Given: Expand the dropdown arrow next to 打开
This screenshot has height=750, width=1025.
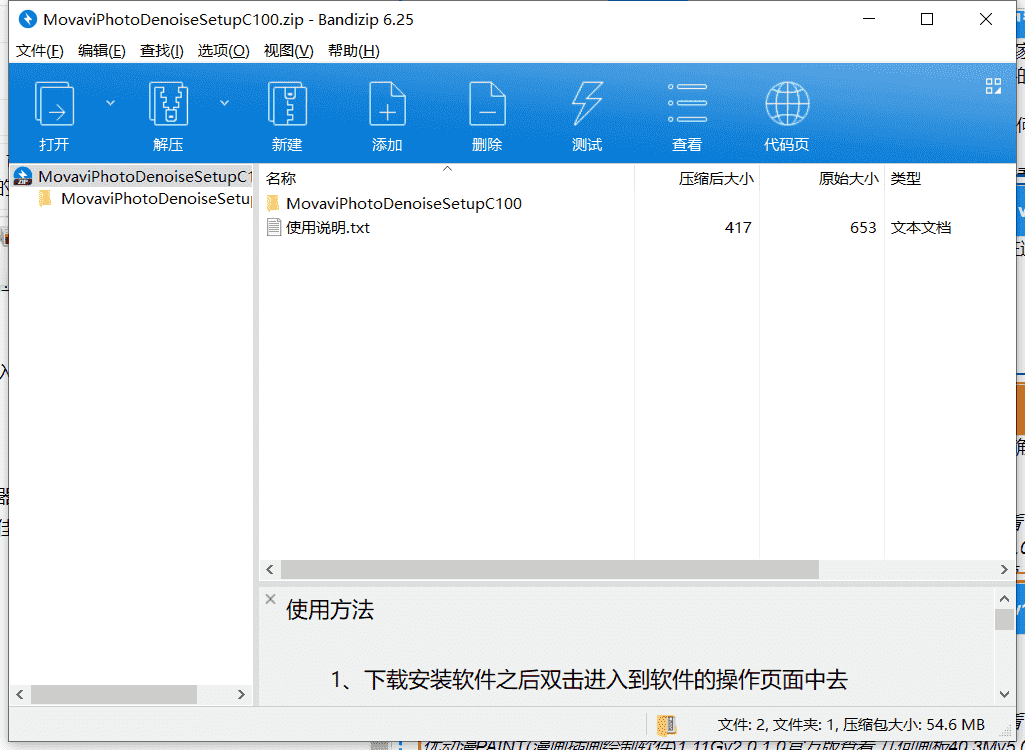Looking at the screenshot, I should (110, 103).
